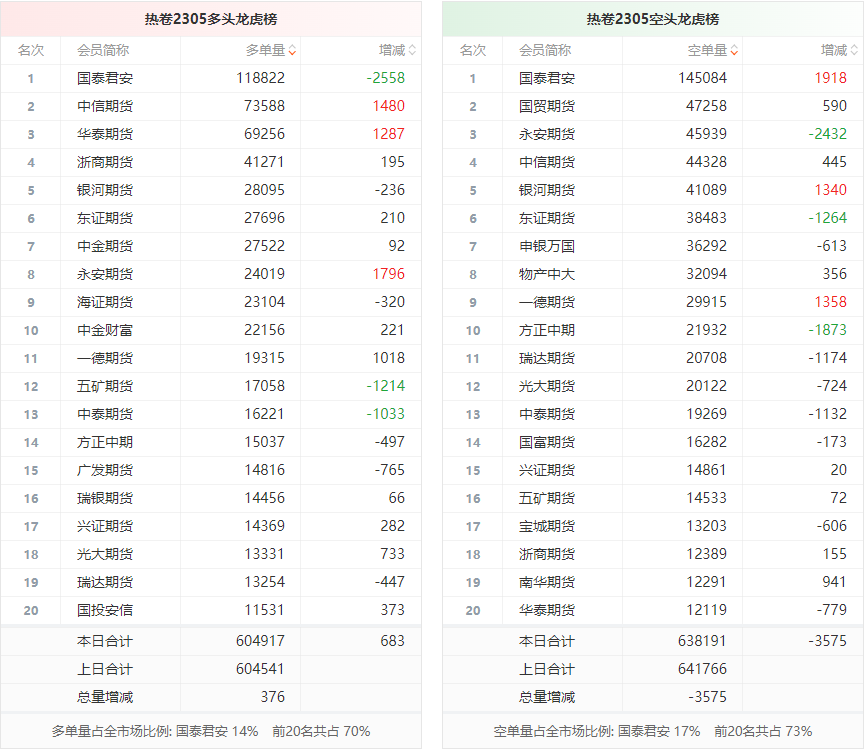Open 国泰君安 in the long positions table
This screenshot has width=864, height=749.
(x=105, y=78)
